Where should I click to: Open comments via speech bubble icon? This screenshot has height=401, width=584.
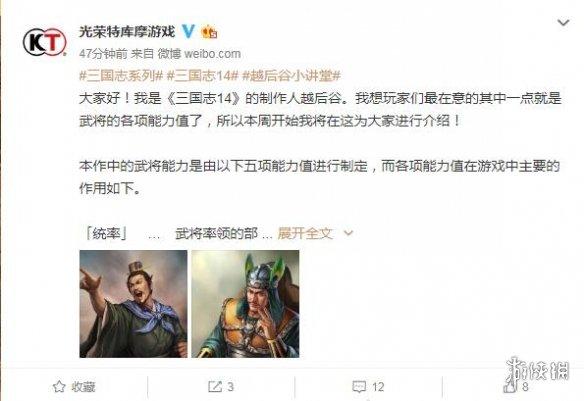coord(359,387)
